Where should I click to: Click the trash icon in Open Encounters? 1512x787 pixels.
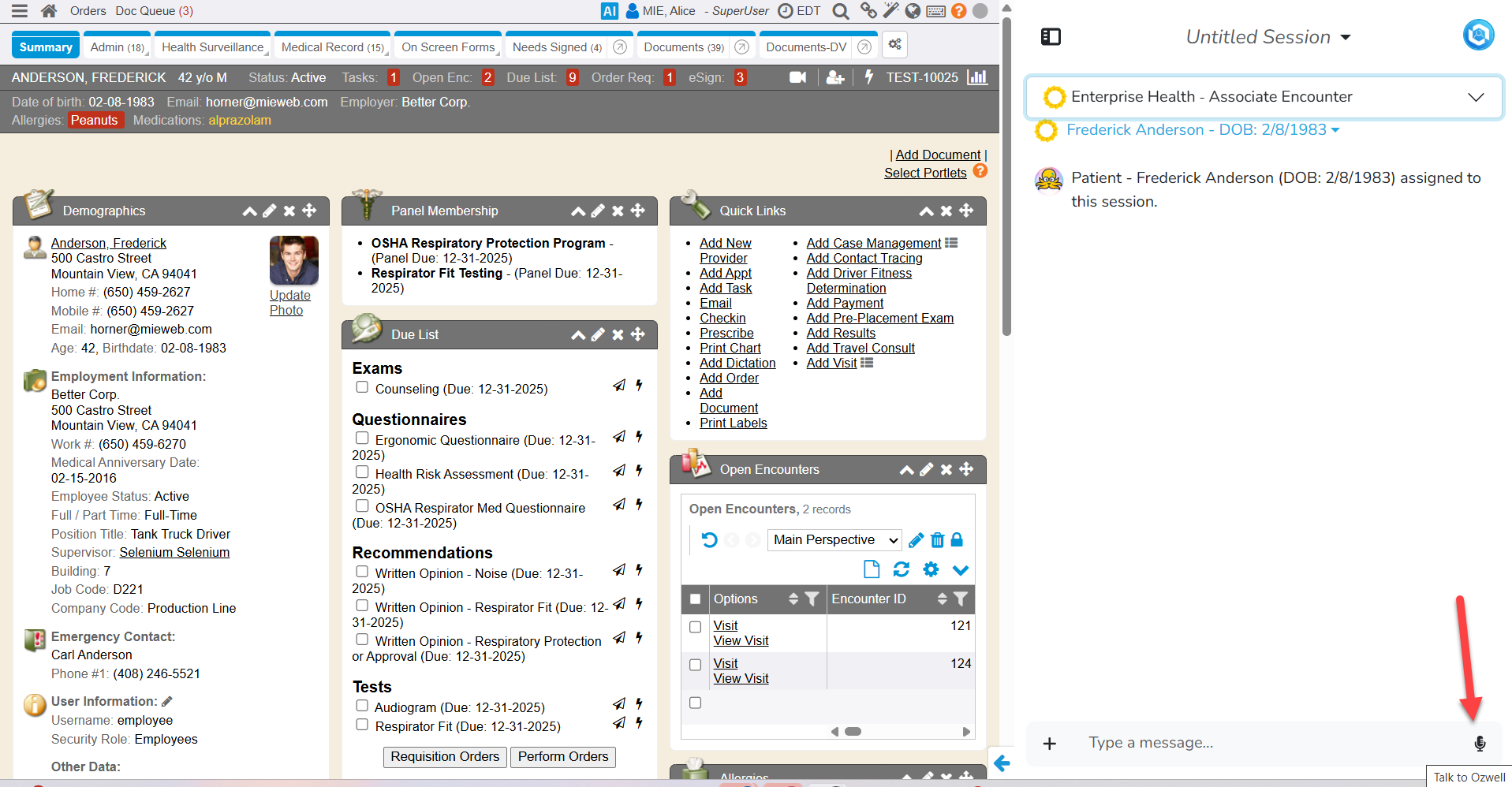(x=937, y=540)
